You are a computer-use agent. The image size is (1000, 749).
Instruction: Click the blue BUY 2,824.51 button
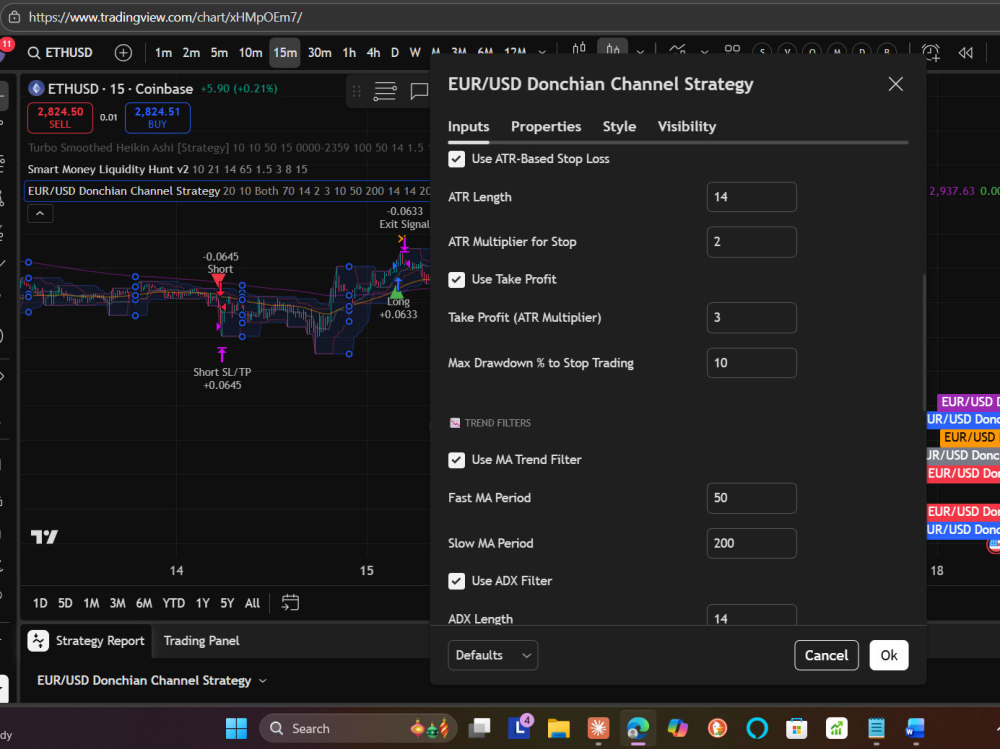pos(158,117)
